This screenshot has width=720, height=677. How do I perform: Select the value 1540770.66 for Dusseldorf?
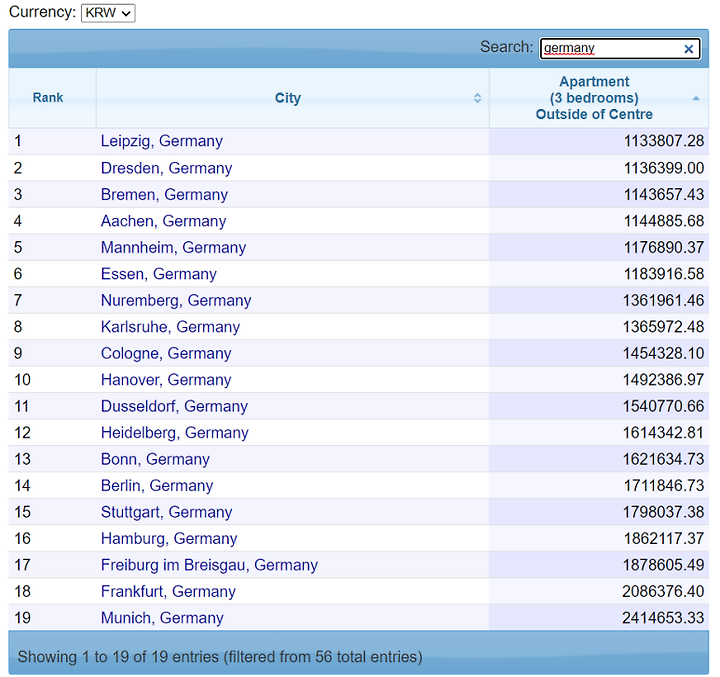tap(663, 406)
